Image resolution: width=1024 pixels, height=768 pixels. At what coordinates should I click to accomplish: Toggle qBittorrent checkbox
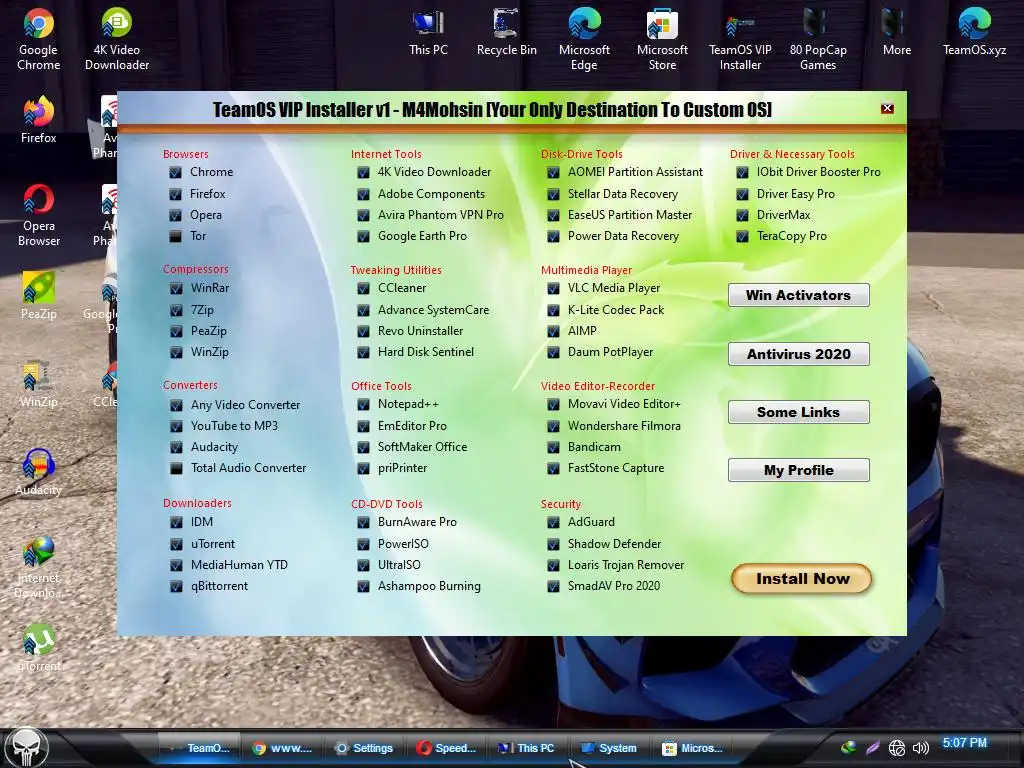click(x=176, y=586)
